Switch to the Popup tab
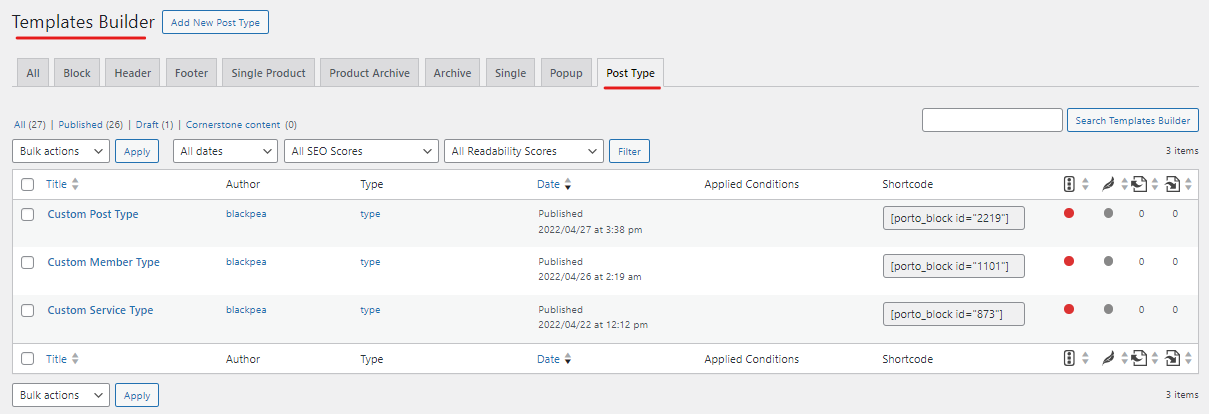The height and width of the screenshot is (414, 1209). tap(566, 73)
